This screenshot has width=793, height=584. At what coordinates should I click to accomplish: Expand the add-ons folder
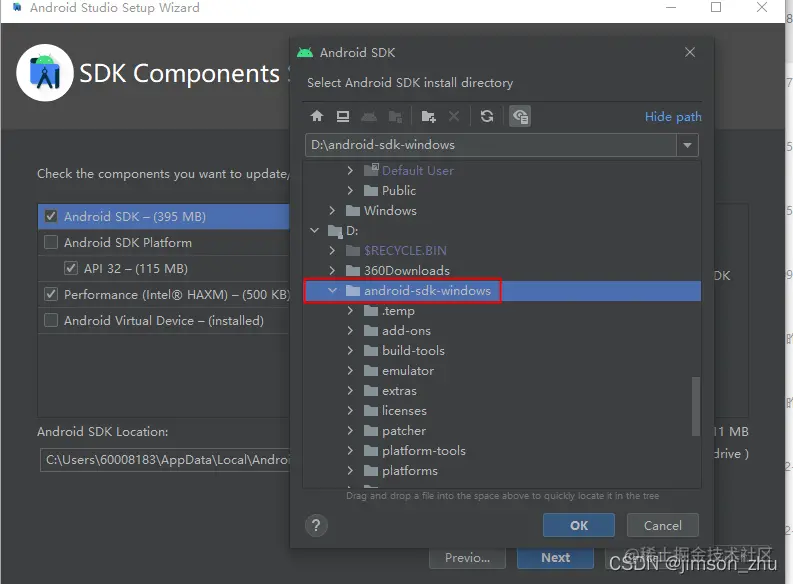tap(350, 331)
